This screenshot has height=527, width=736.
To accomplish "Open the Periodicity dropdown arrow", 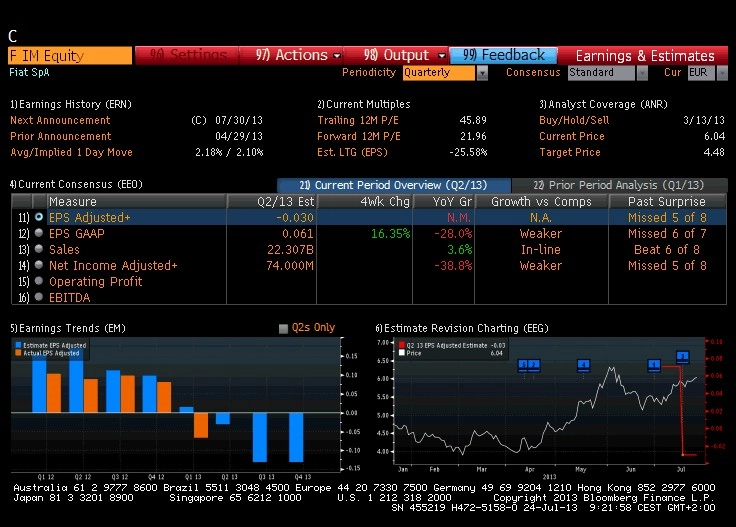I will tap(482, 73).
